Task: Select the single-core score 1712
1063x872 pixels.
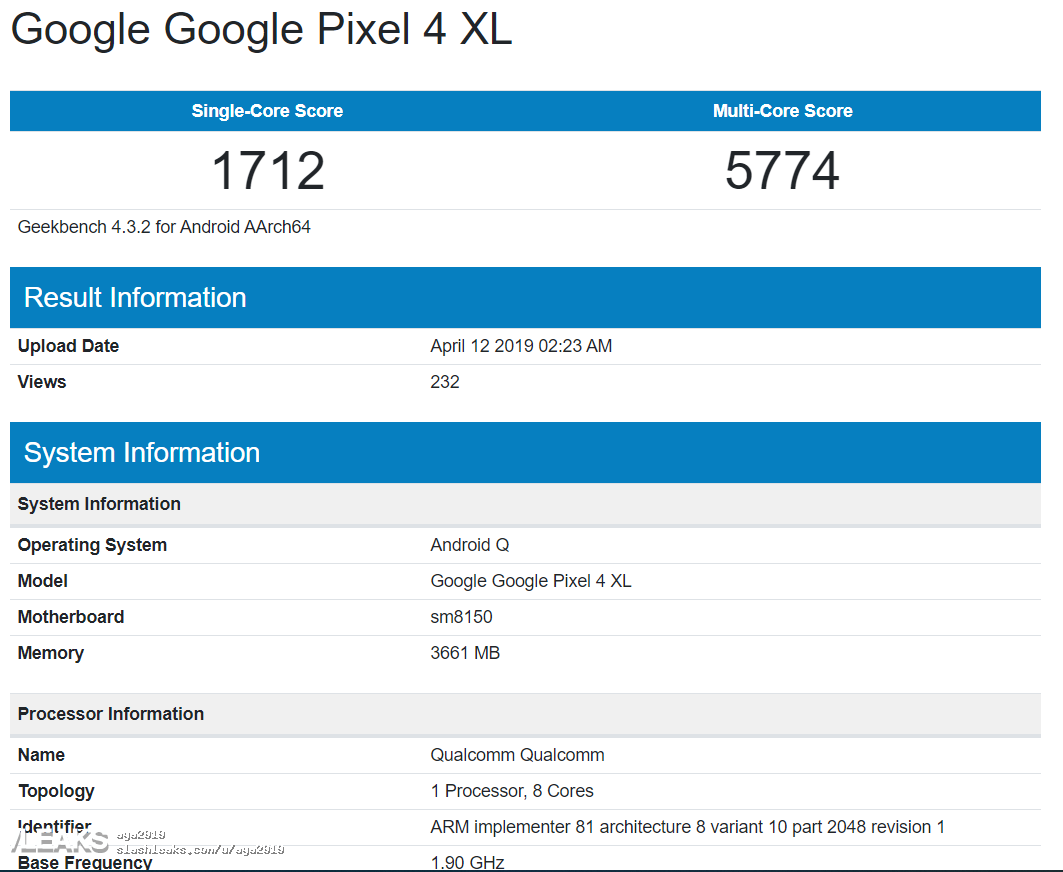Action: click(268, 171)
